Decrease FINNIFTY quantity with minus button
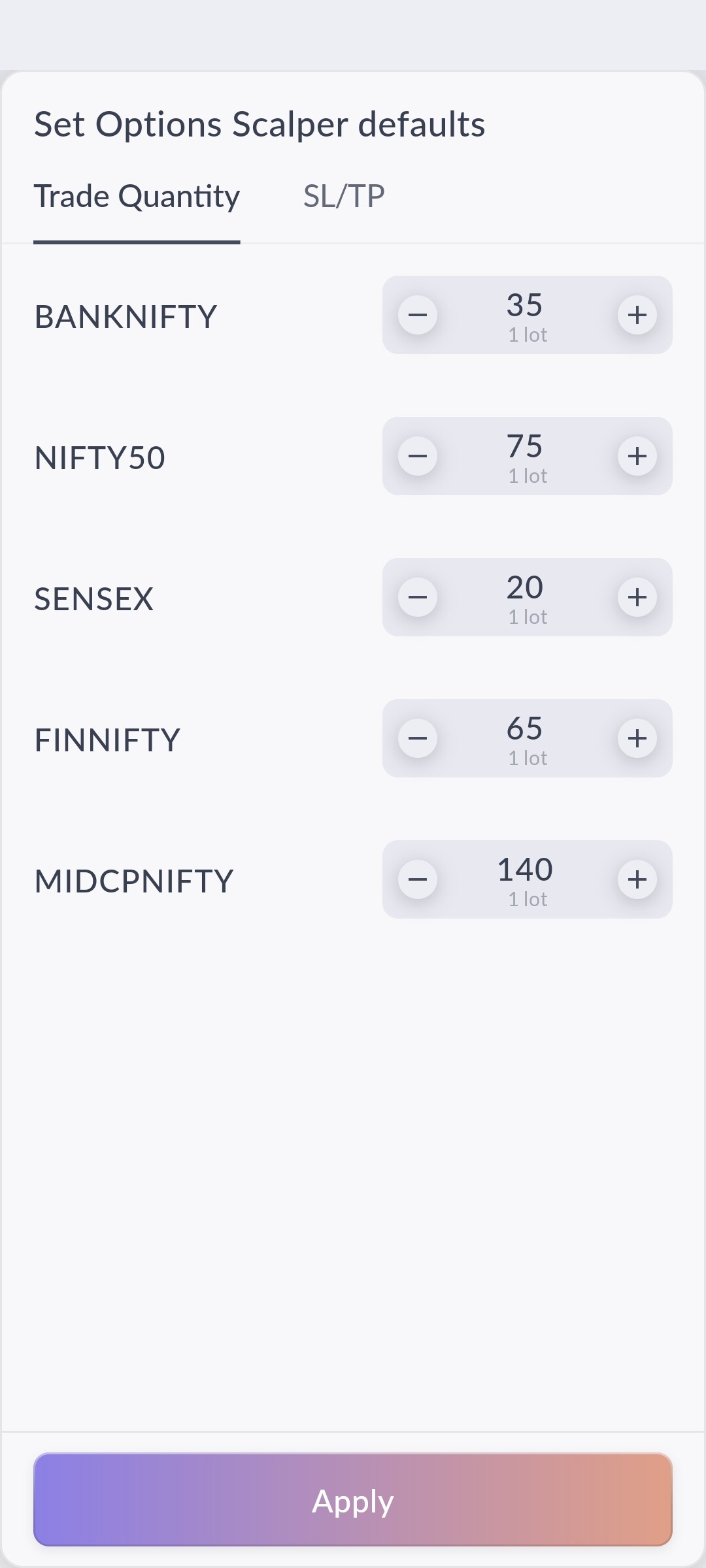The height and width of the screenshot is (1568, 706). 418,738
